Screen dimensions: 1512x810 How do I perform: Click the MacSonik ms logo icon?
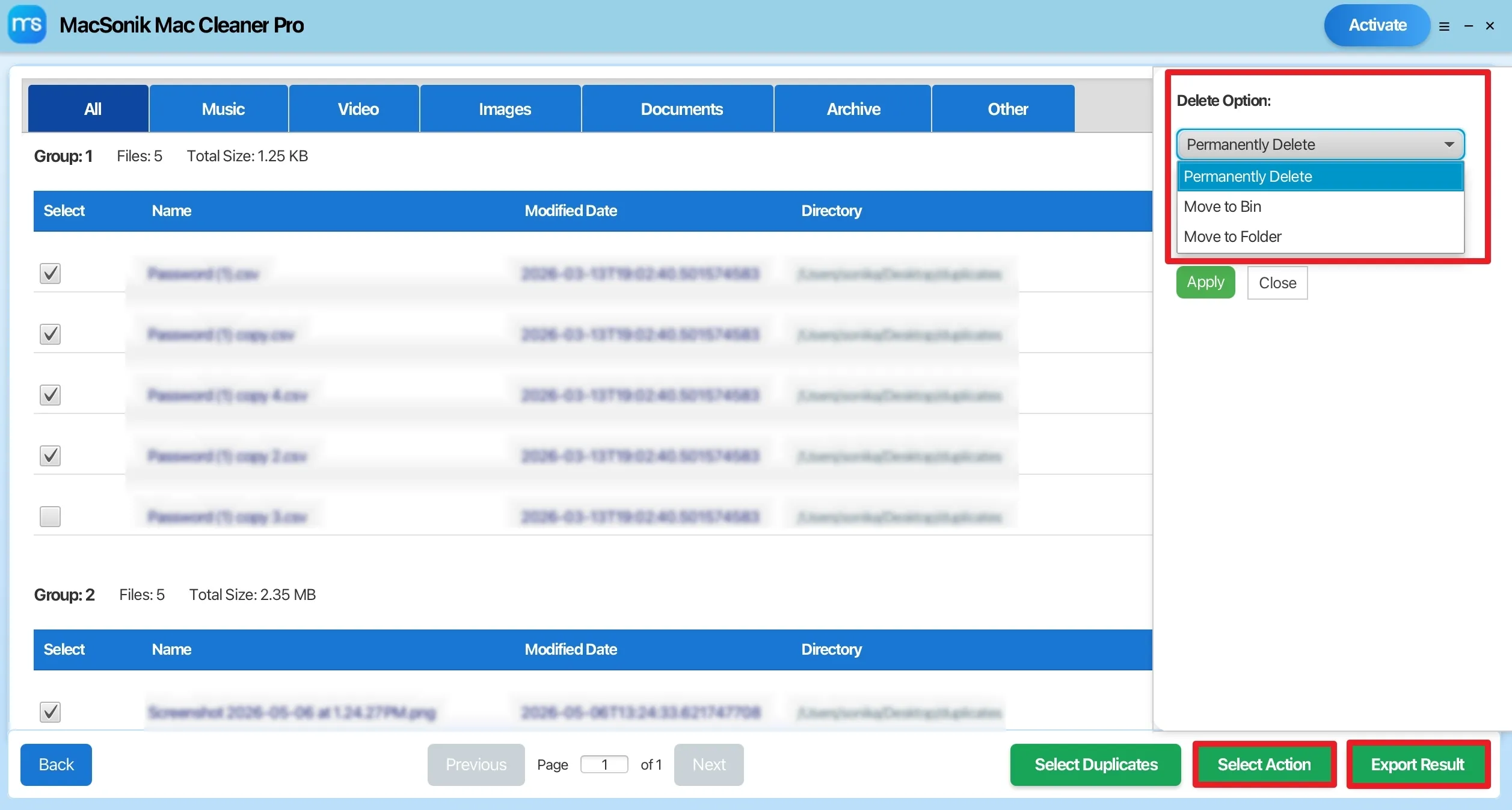click(x=27, y=25)
